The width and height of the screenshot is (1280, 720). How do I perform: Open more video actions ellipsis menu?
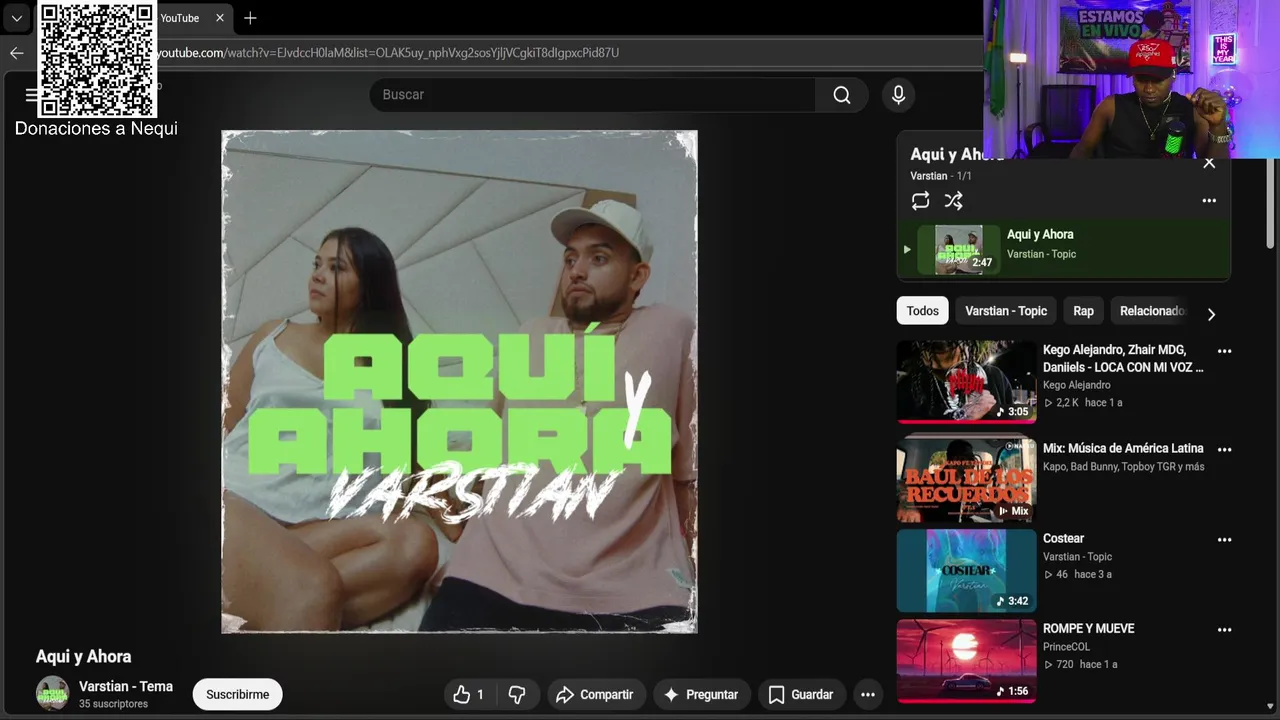point(868,694)
